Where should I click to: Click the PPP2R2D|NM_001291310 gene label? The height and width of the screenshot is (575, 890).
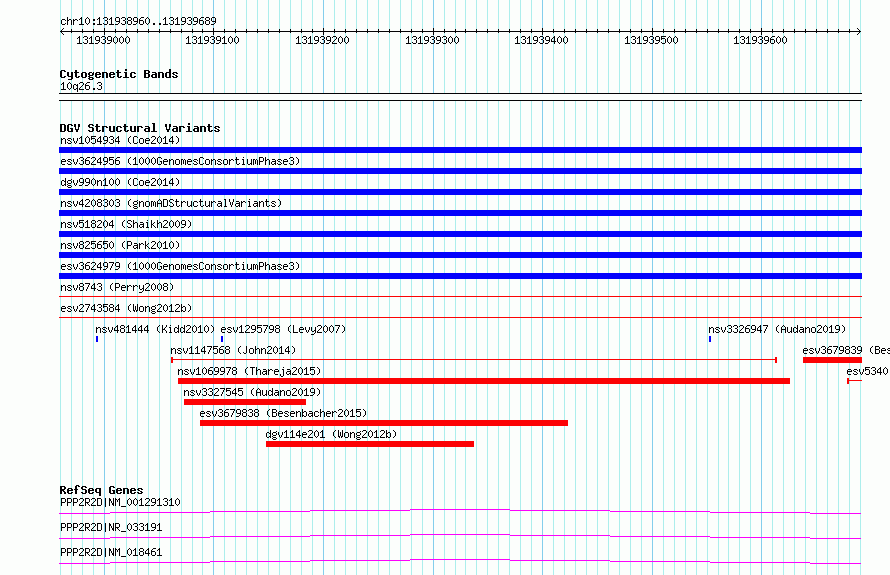[x=120, y=502]
